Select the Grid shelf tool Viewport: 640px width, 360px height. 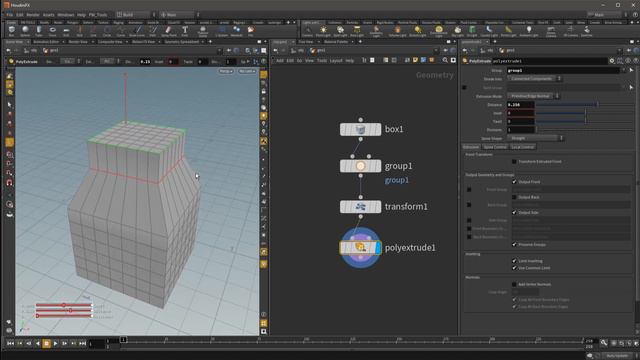pos(66,31)
